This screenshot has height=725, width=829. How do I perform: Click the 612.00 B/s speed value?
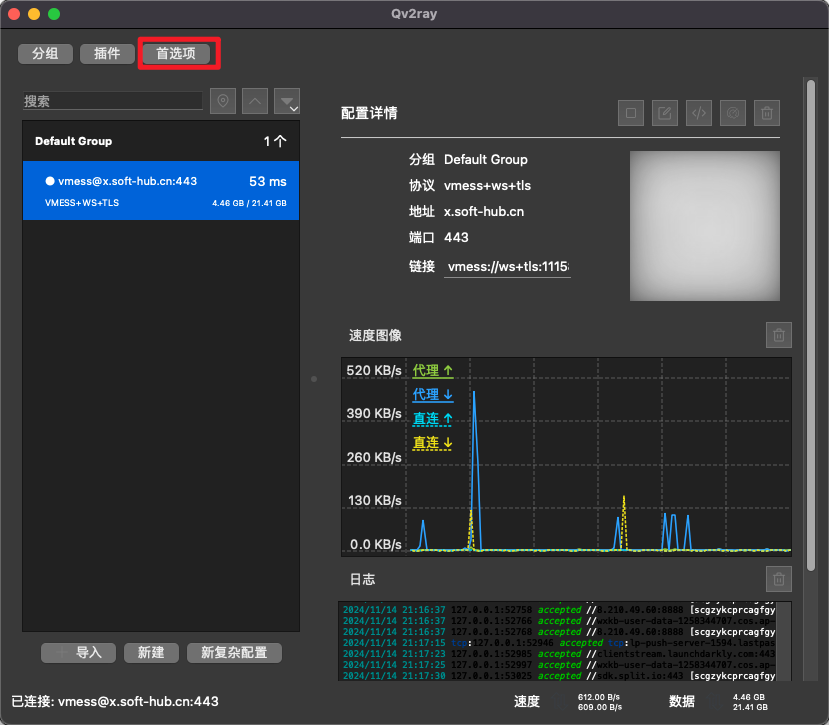point(598,697)
